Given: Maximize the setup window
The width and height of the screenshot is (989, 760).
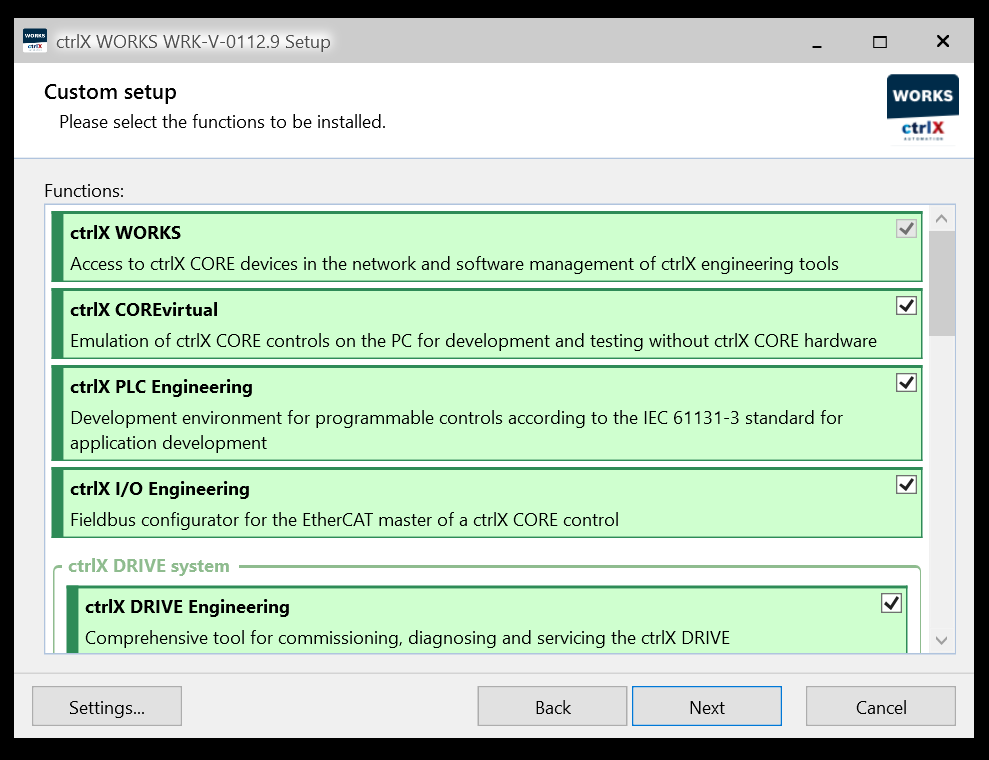Looking at the screenshot, I should point(880,42).
